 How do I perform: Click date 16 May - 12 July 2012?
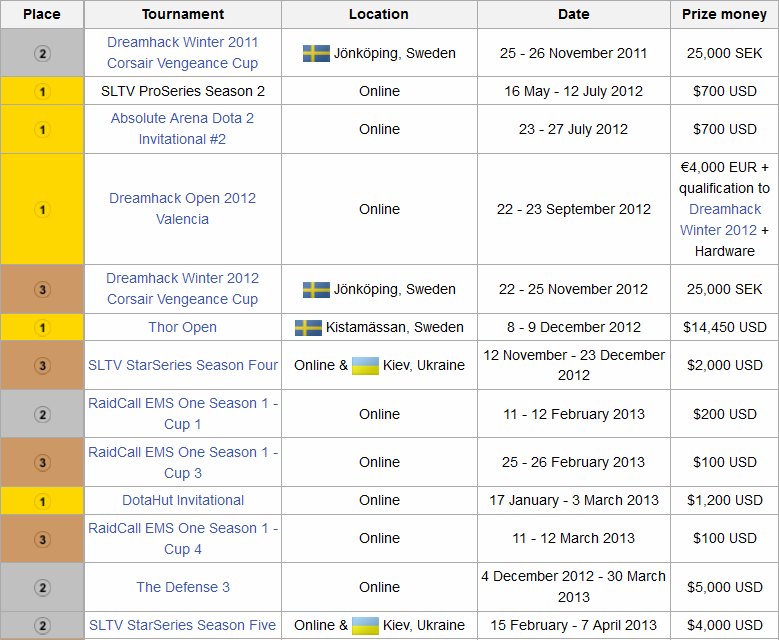click(x=574, y=91)
